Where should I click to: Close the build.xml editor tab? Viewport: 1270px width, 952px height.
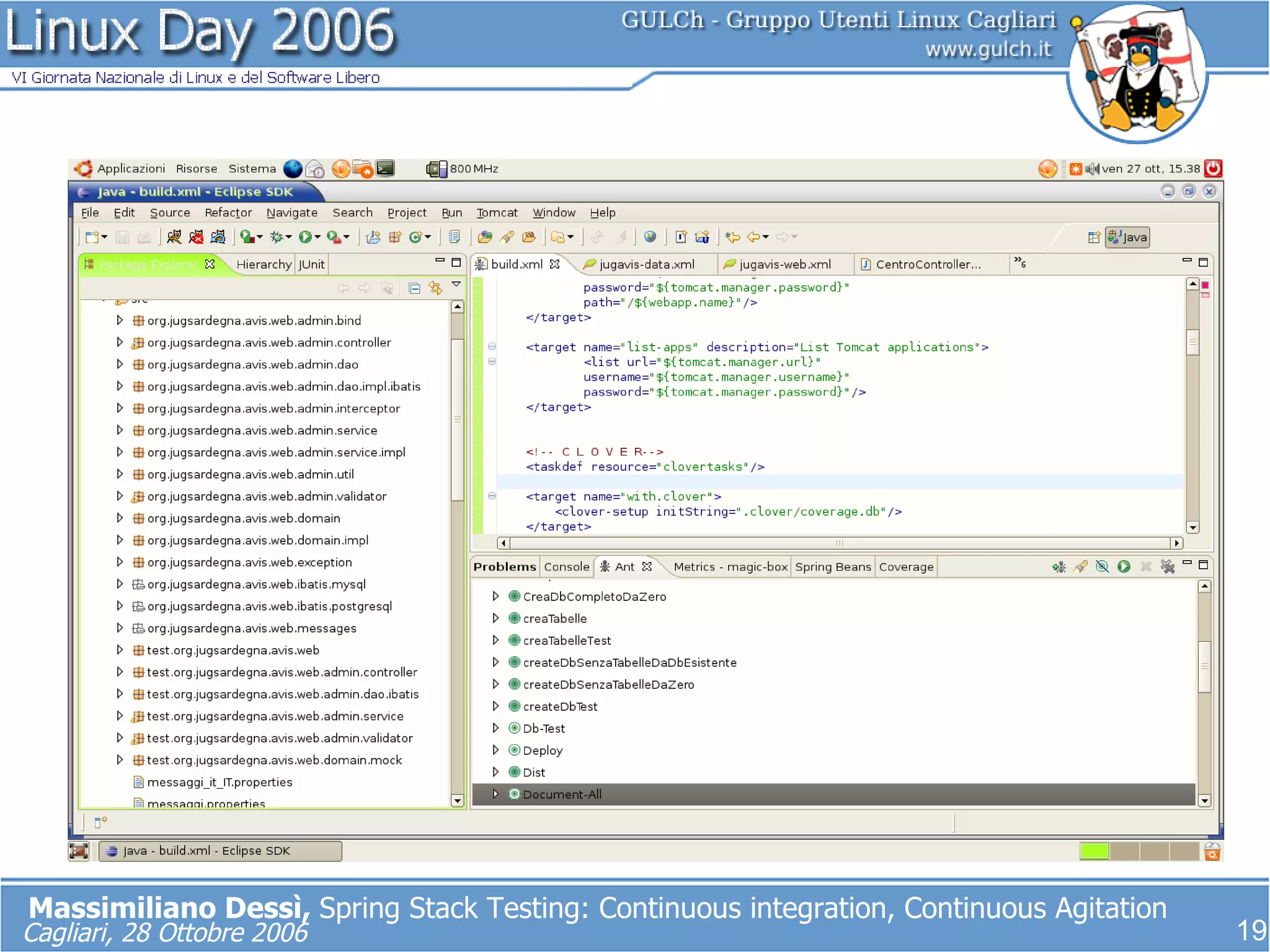point(554,264)
